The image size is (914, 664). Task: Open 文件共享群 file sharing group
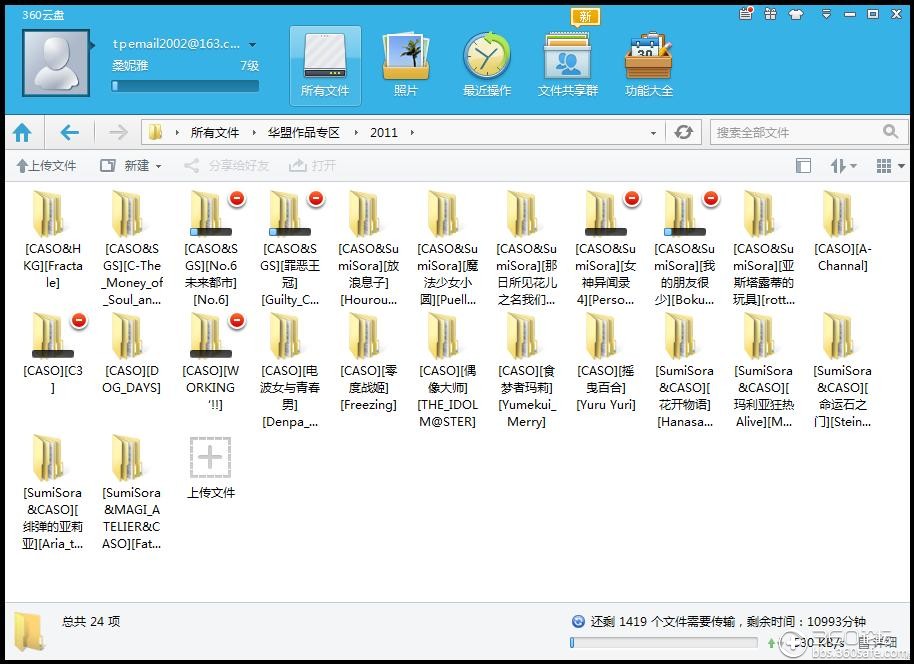tap(567, 65)
